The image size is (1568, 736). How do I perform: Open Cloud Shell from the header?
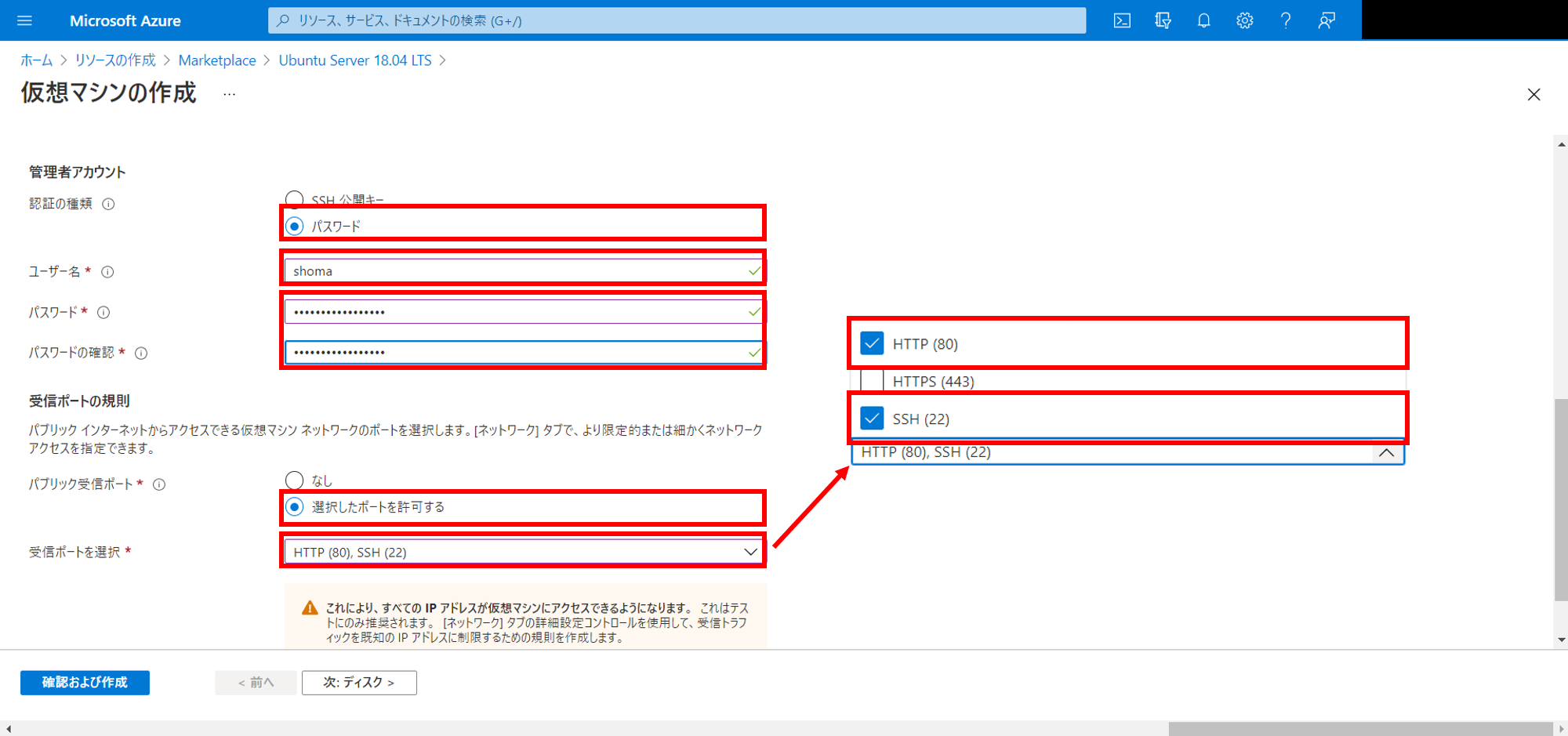1122,20
